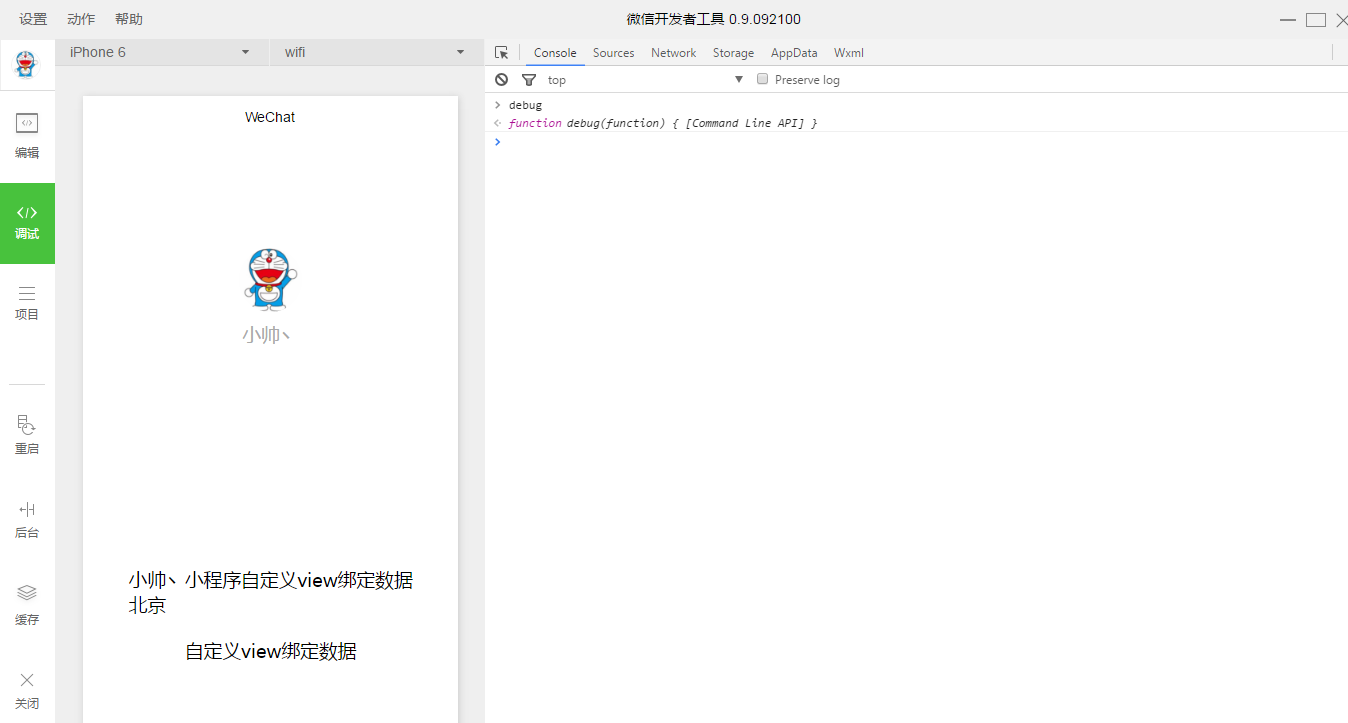Switch to the AppData tab
This screenshot has width=1348, height=723.
tap(794, 53)
